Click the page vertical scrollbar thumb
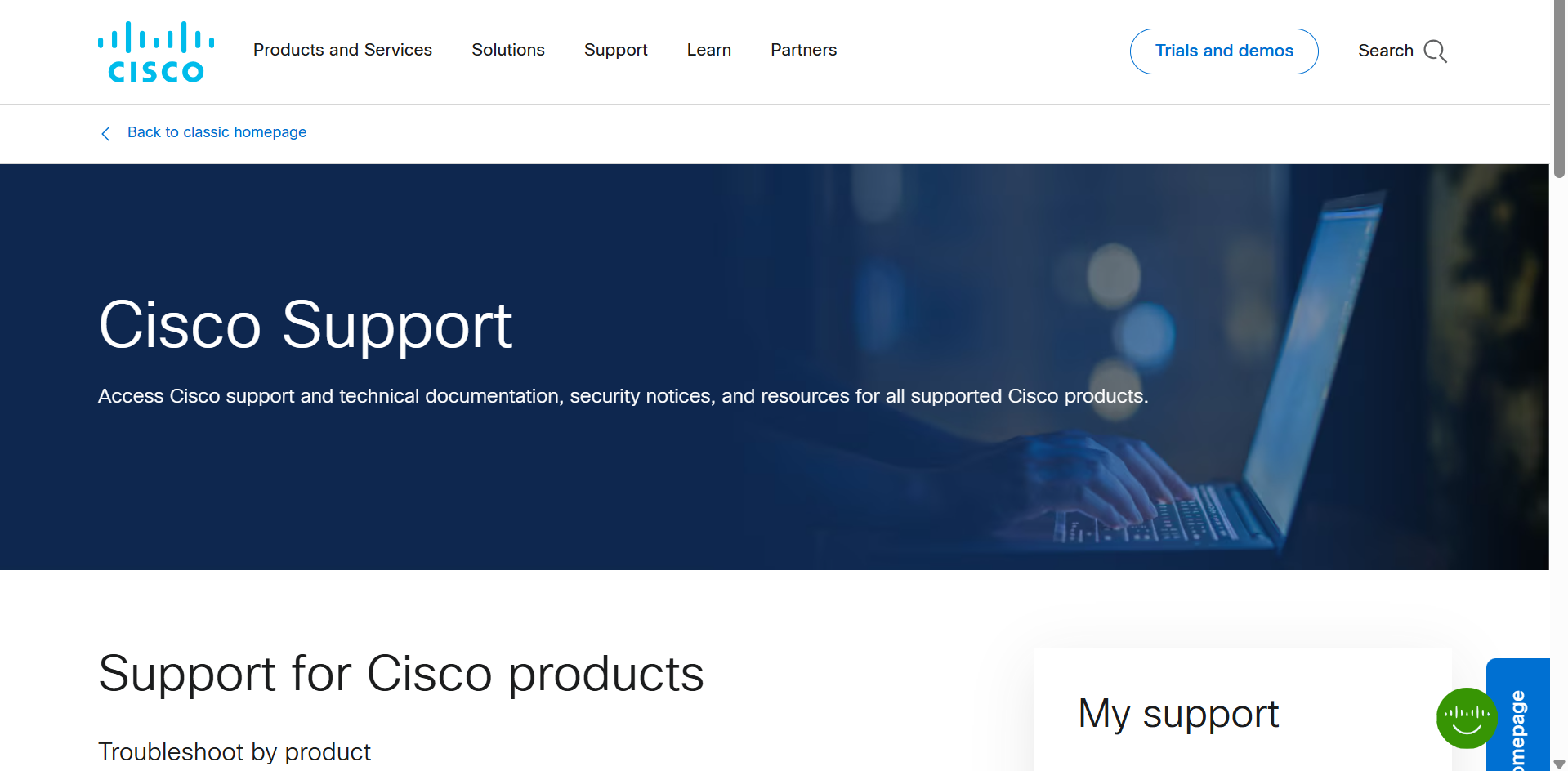This screenshot has height=771, width=1568. coord(1559,88)
